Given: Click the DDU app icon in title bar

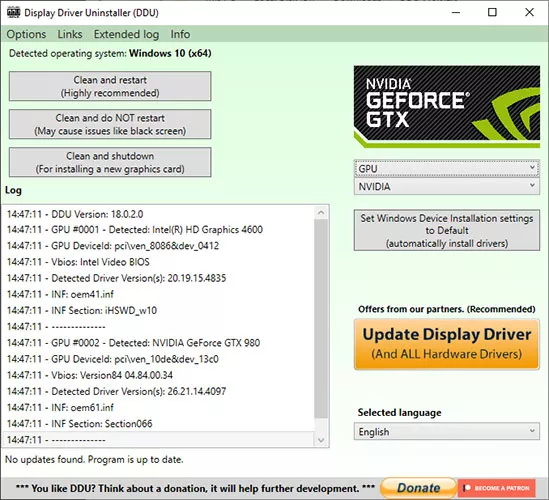Looking at the screenshot, I should (x=13, y=13).
